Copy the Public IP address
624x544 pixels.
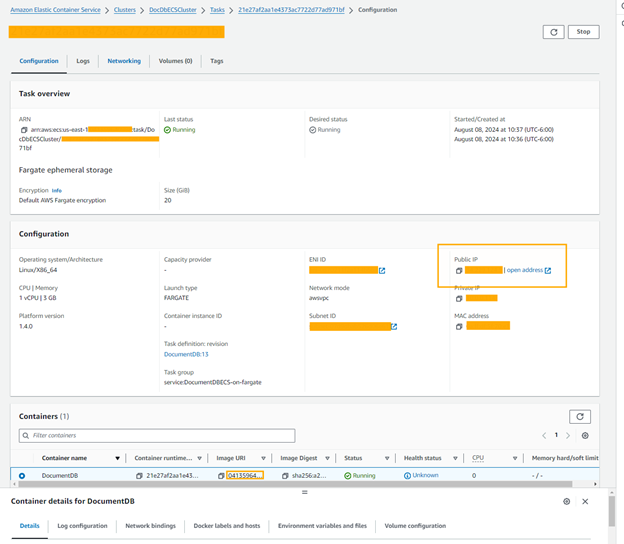[x=459, y=271]
